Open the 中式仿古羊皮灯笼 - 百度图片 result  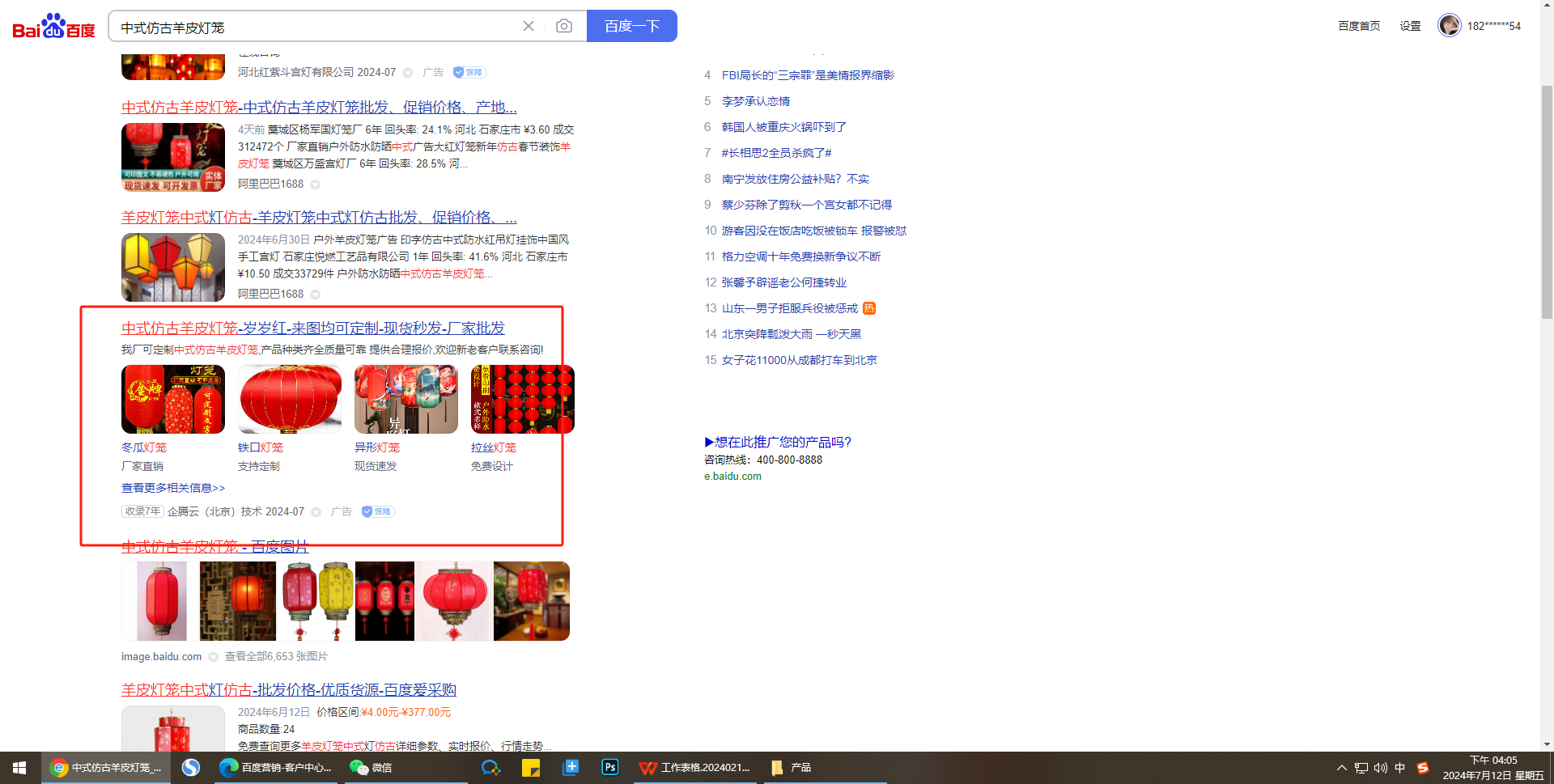pos(215,546)
